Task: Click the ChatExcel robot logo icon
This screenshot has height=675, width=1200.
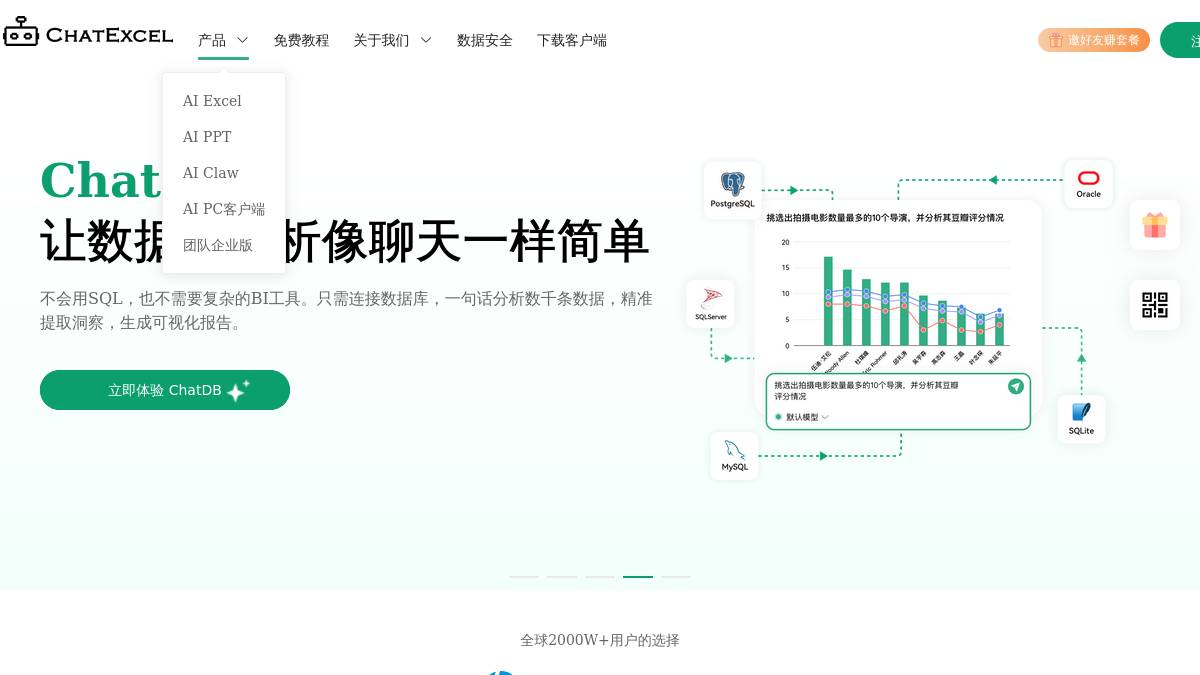Action: (21, 33)
